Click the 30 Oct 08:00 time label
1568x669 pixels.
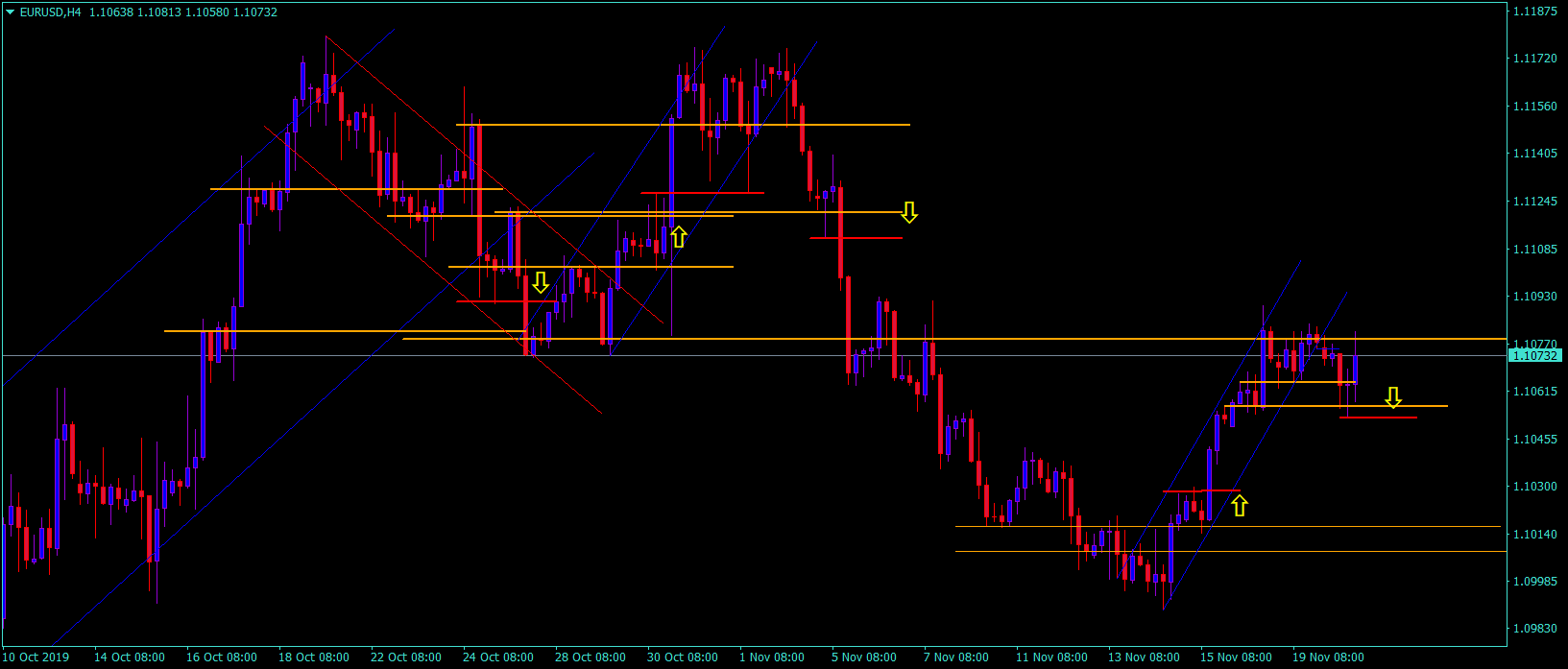683,657
